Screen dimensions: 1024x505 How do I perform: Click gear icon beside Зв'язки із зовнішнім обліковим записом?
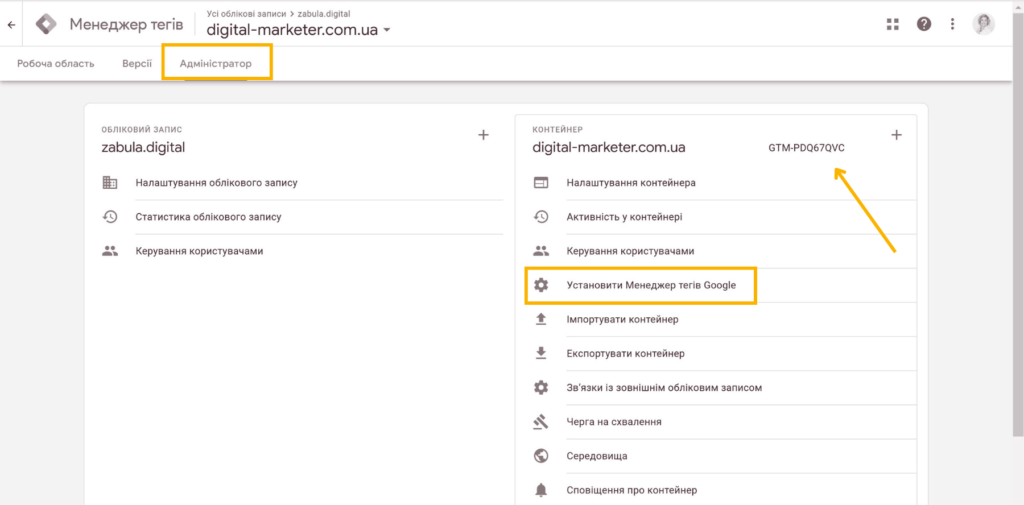click(541, 387)
